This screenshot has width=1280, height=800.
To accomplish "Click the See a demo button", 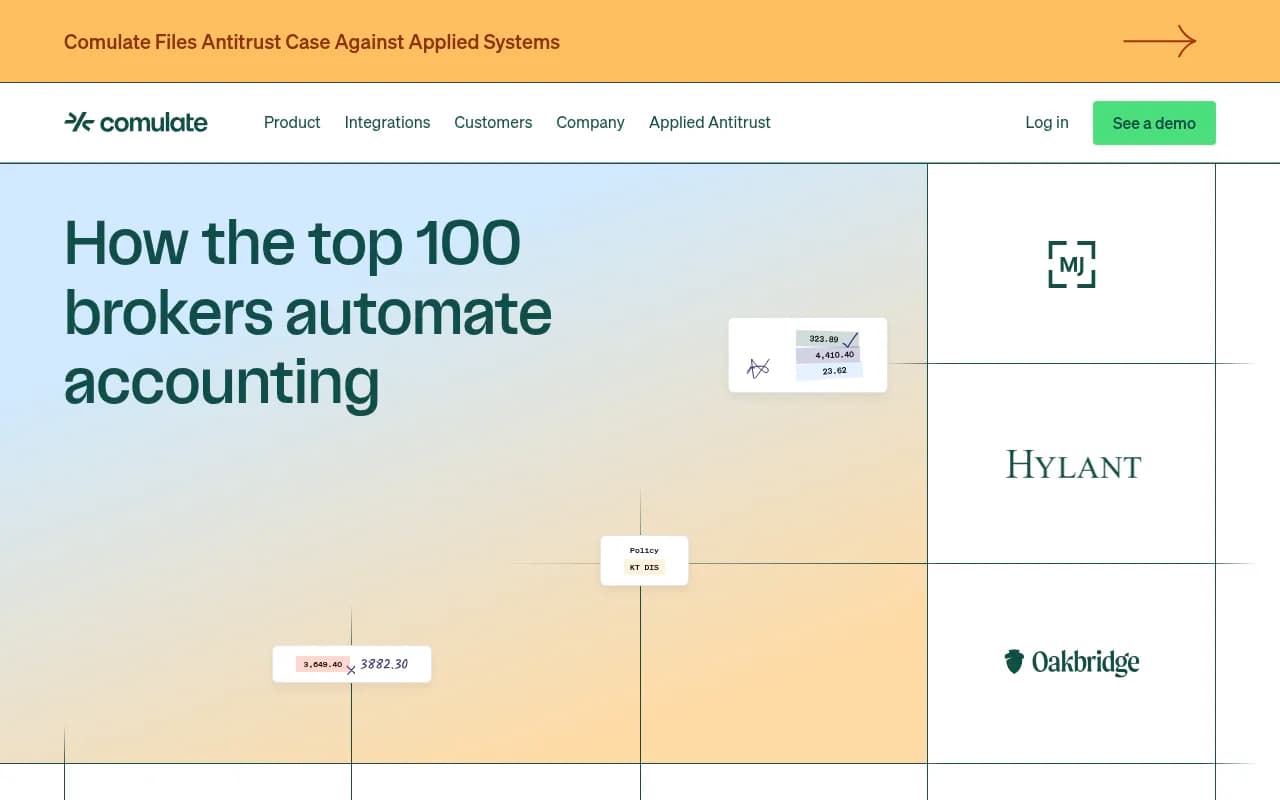I will (1154, 123).
